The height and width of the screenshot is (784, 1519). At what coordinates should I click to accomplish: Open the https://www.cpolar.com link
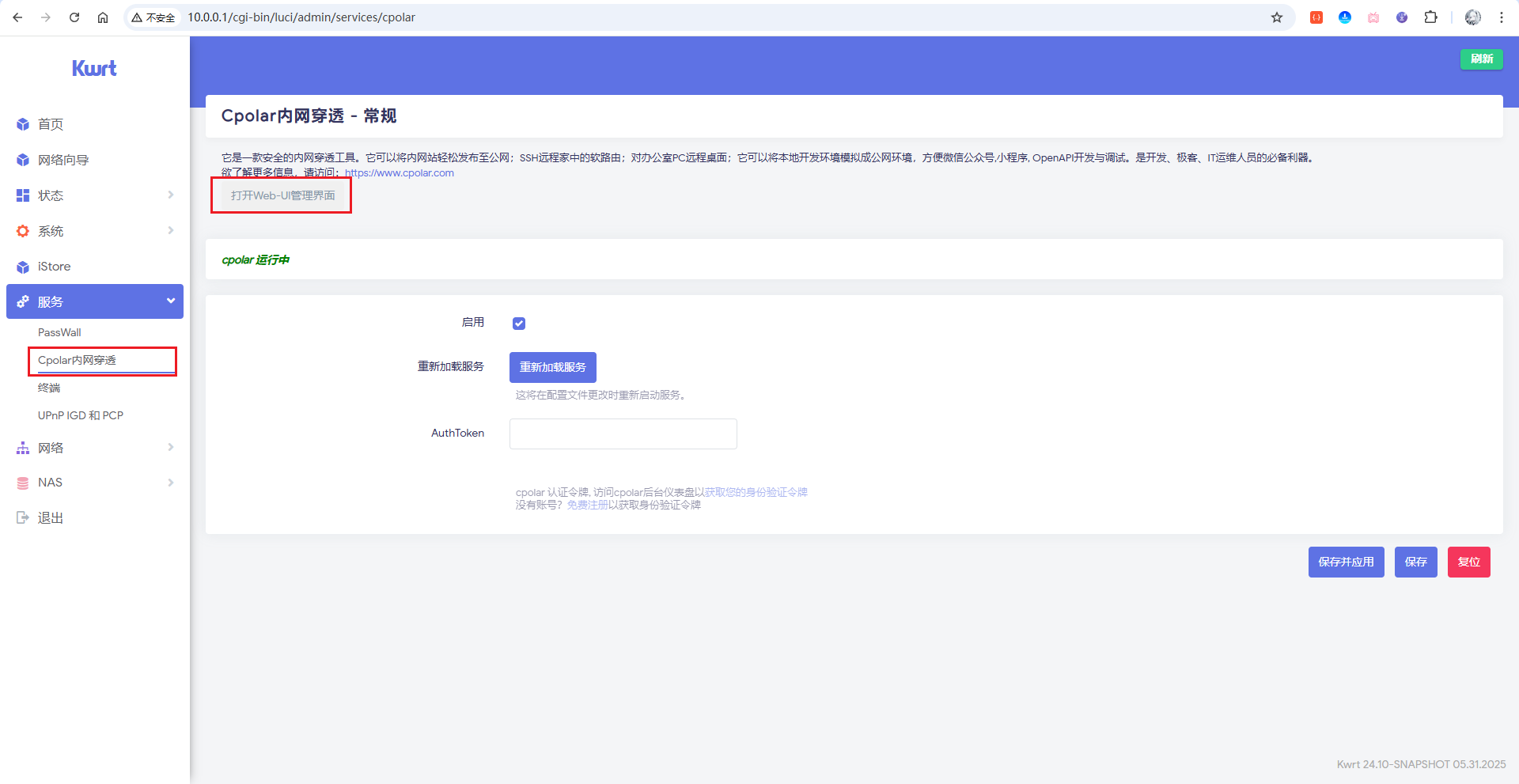(400, 172)
